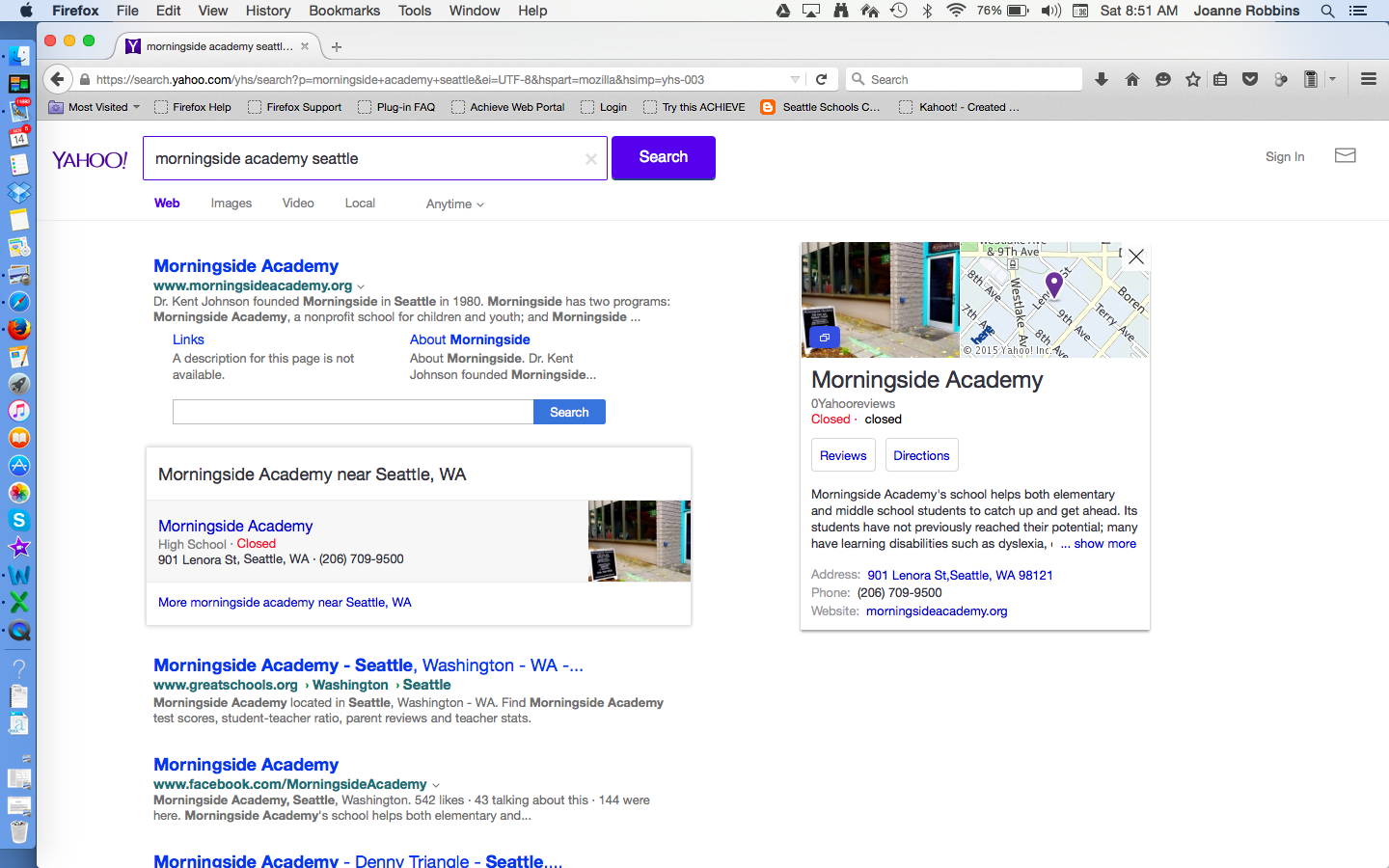The height and width of the screenshot is (868, 1389).
Task: Open the Seattle Schools C... bookmark
Action: click(820, 107)
